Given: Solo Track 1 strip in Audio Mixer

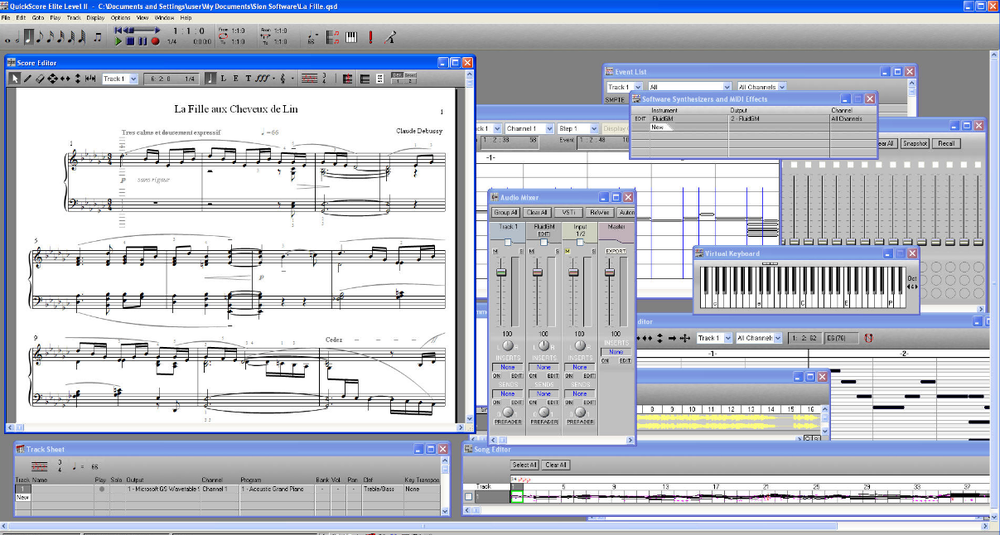Looking at the screenshot, I should 522,251.
